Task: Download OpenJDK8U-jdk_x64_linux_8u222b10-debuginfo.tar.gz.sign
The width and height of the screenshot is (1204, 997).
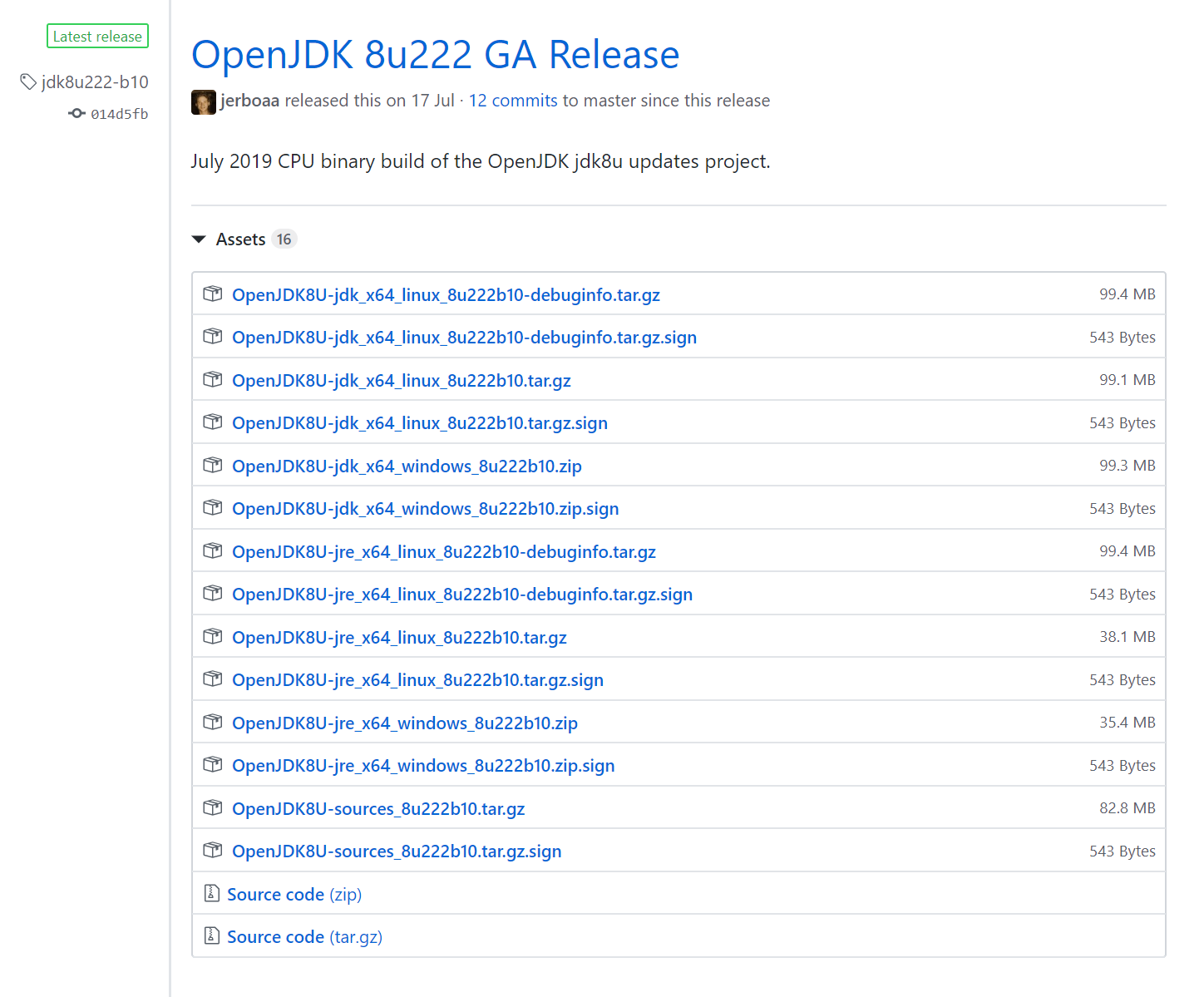Action: tap(464, 338)
